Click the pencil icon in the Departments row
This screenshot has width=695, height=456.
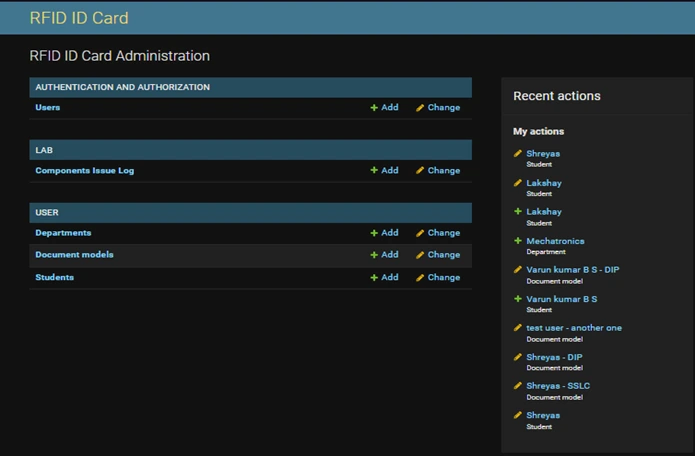(x=420, y=233)
